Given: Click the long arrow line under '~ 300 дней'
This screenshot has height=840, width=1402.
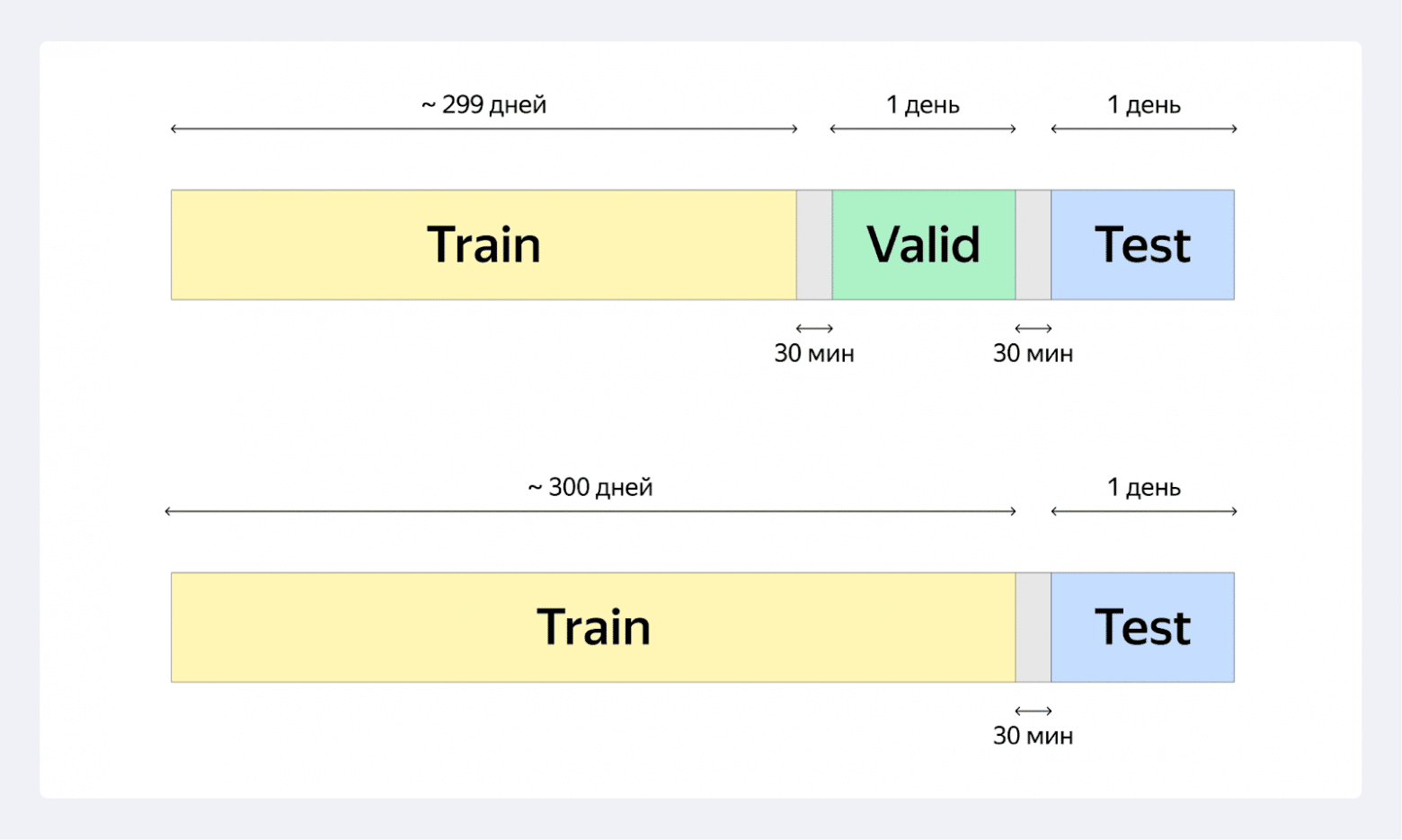Looking at the screenshot, I should (x=590, y=511).
